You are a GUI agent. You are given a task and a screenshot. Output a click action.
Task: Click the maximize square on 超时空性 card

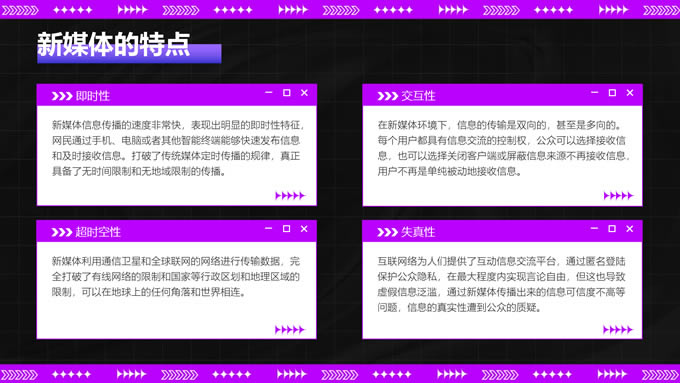click(286, 229)
